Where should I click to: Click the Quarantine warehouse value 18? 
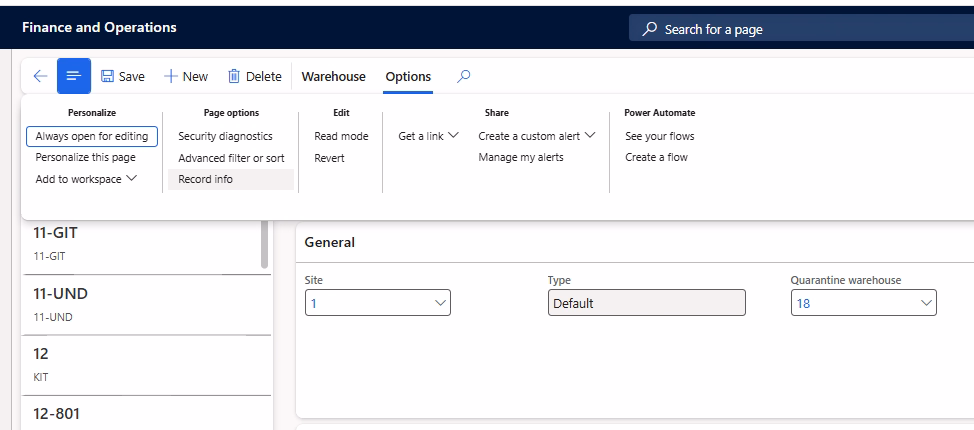(x=803, y=303)
